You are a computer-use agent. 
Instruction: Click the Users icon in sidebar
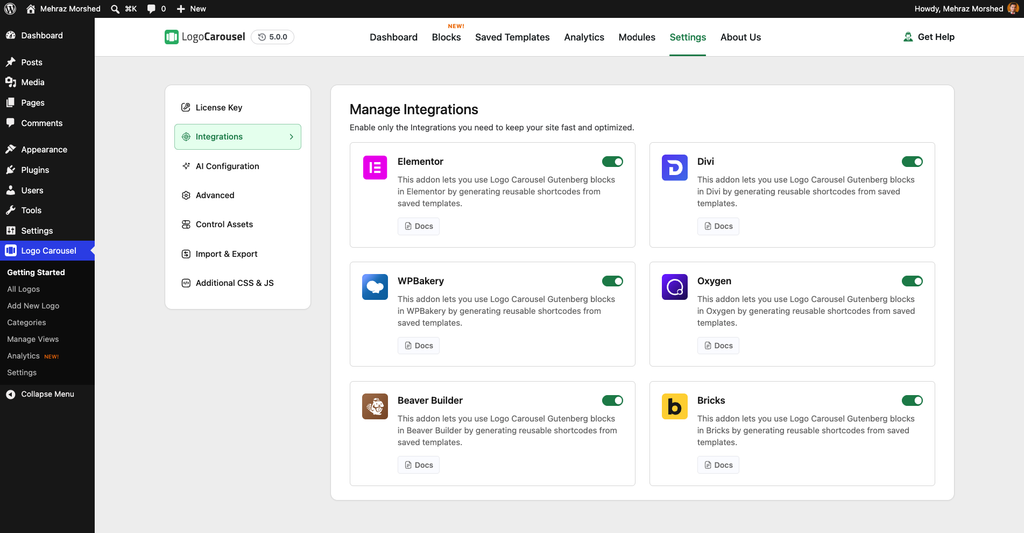10,190
